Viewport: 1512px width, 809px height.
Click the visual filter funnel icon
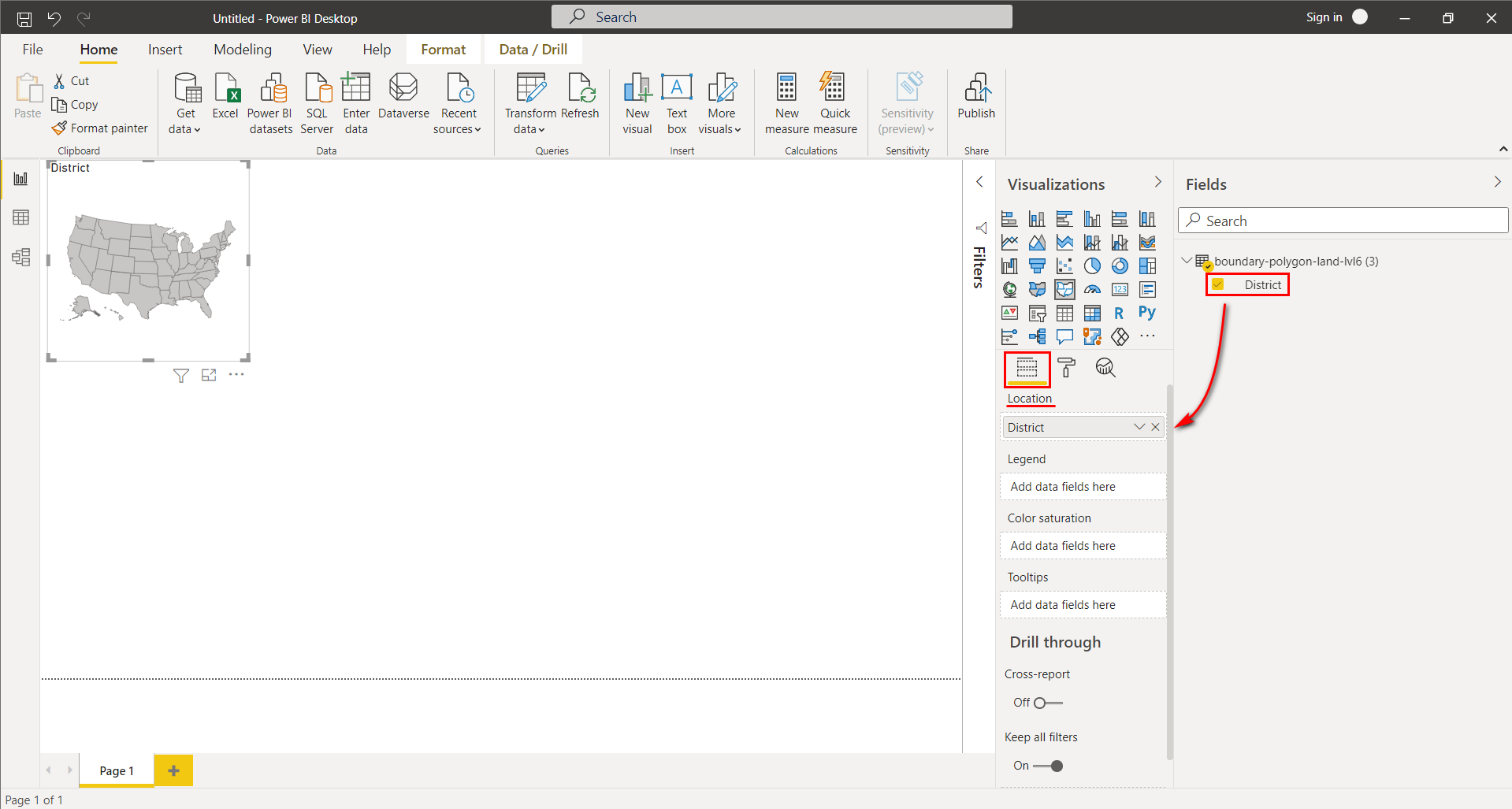coord(181,376)
